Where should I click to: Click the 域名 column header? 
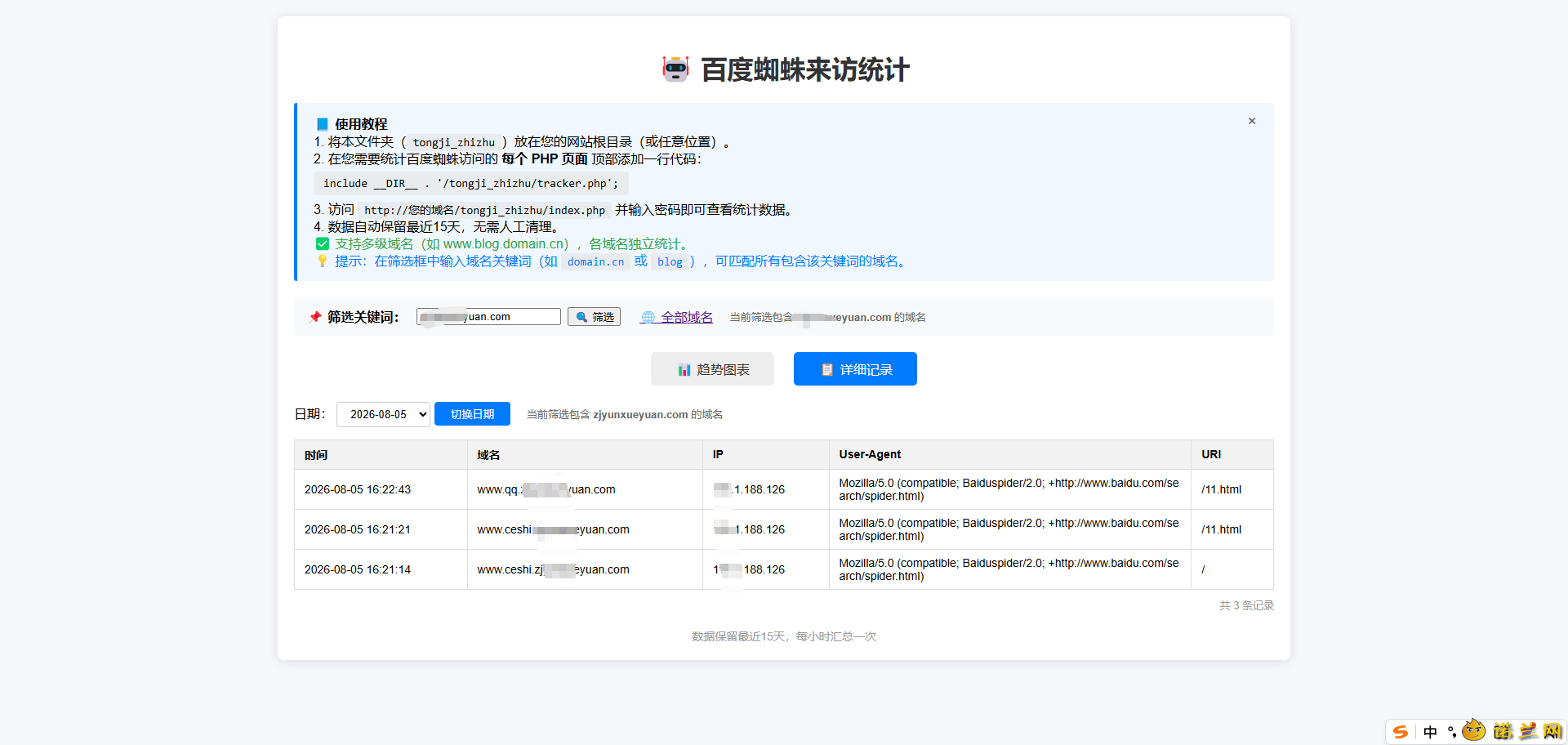(x=488, y=455)
